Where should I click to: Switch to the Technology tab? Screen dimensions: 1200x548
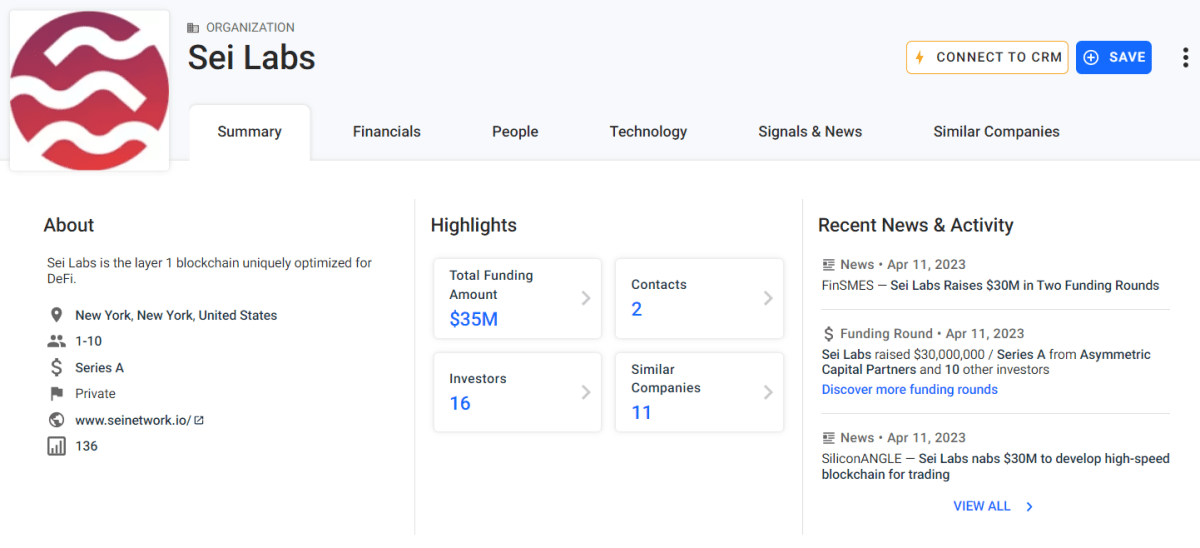coord(648,132)
